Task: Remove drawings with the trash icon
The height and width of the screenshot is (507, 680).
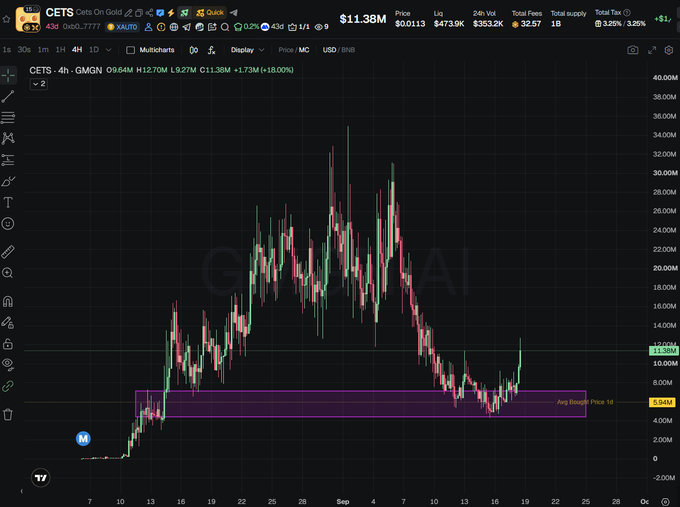Action: tap(8, 415)
